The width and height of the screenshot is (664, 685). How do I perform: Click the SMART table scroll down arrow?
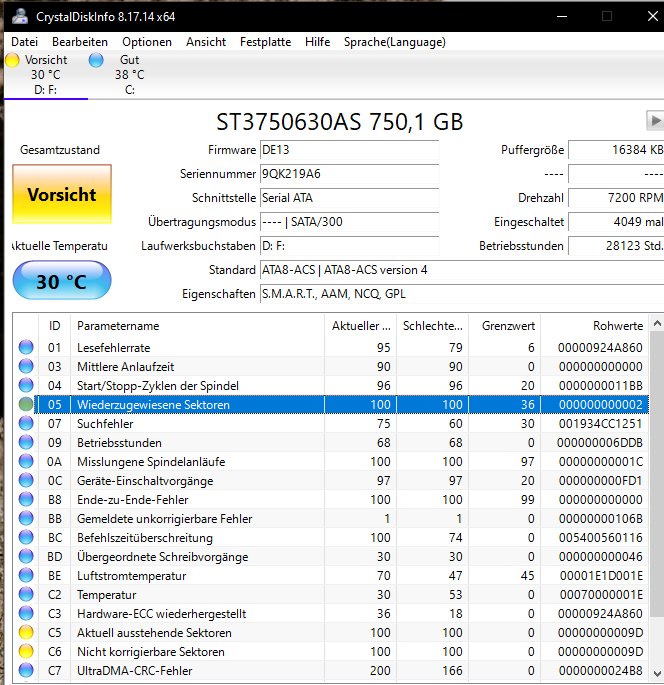tap(657, 673)
